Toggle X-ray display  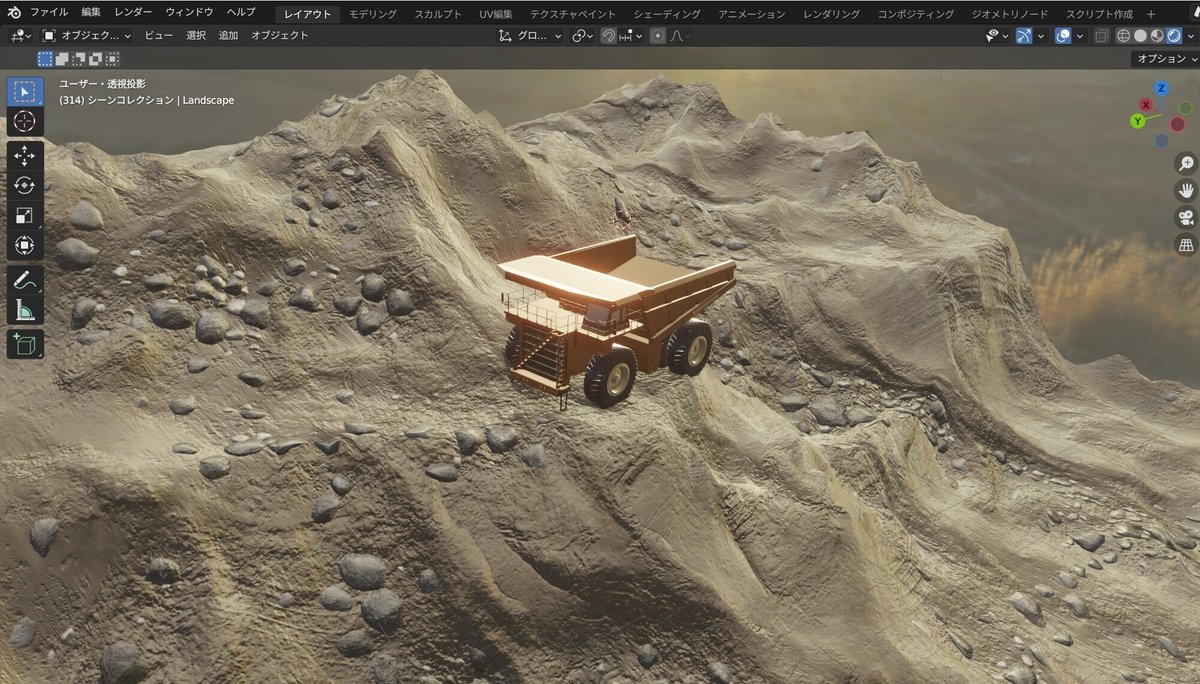click(1101, 35)
